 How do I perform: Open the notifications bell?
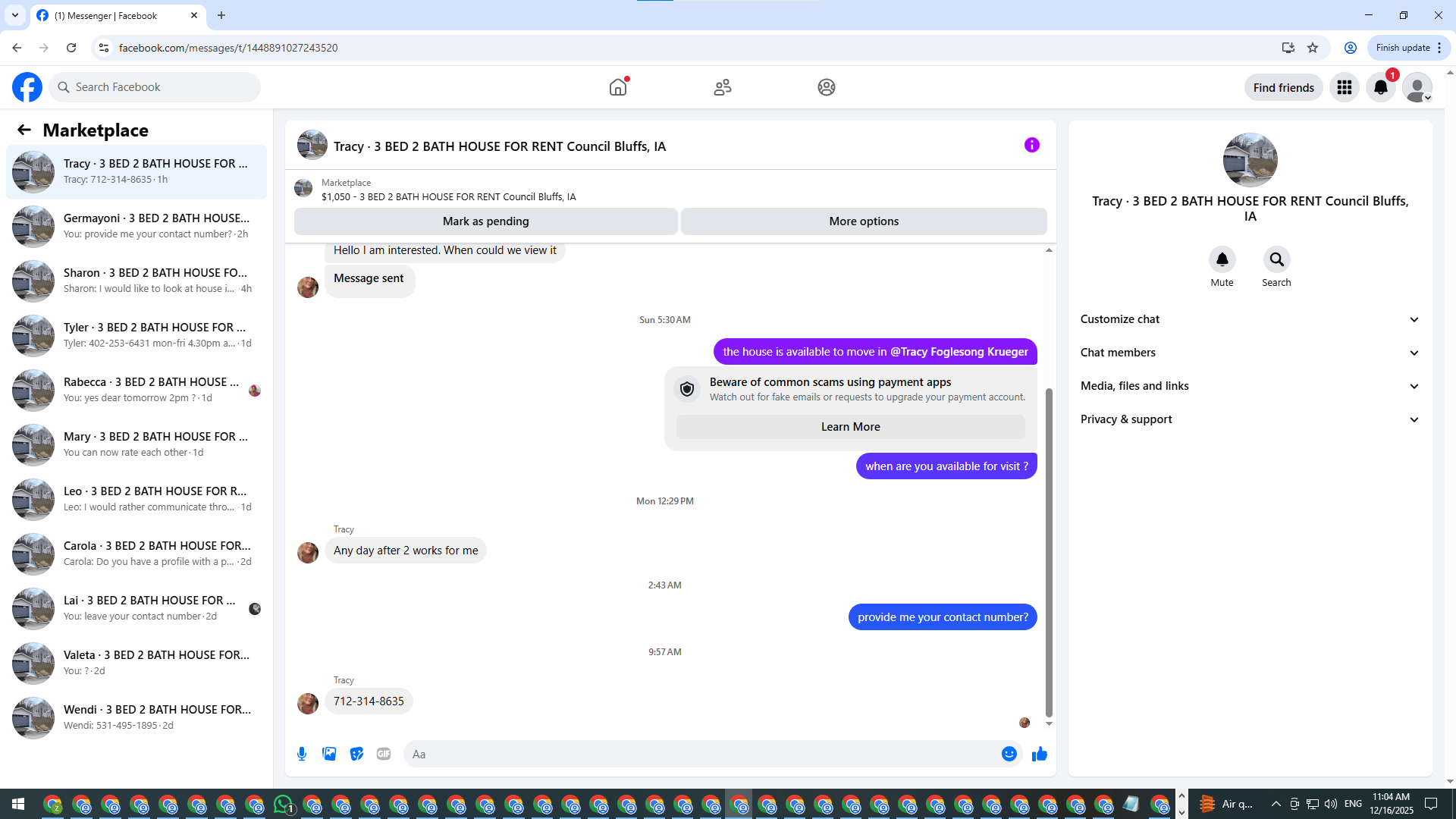point(1381,87)
